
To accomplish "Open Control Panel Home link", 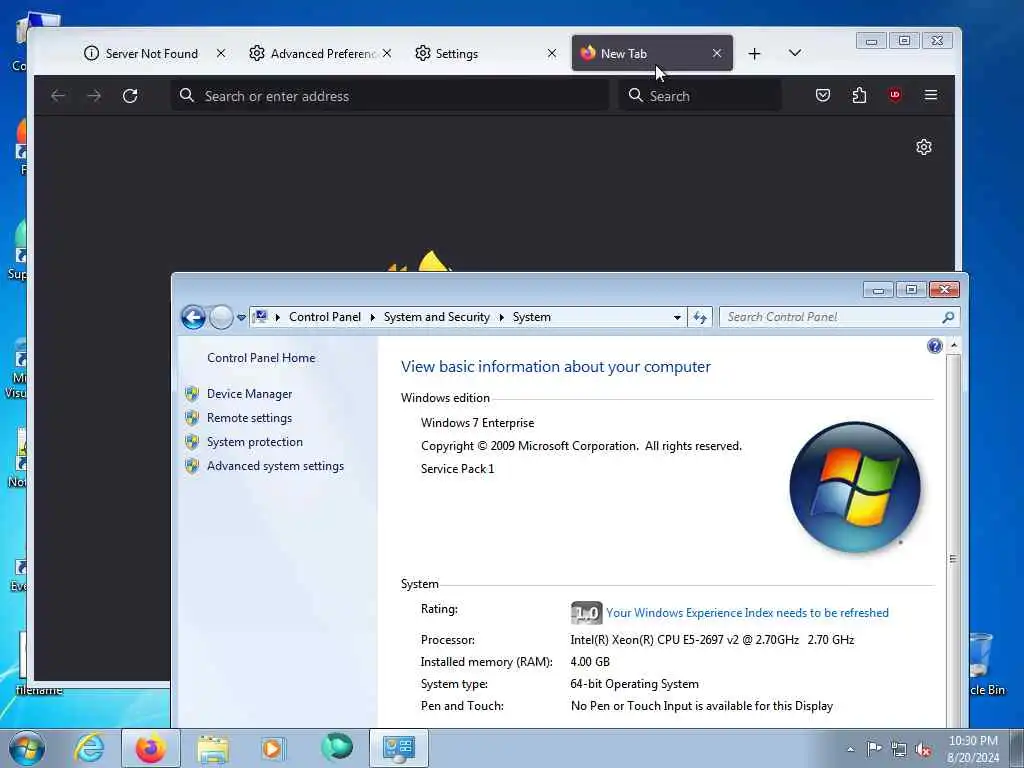I will pos(261,358).
